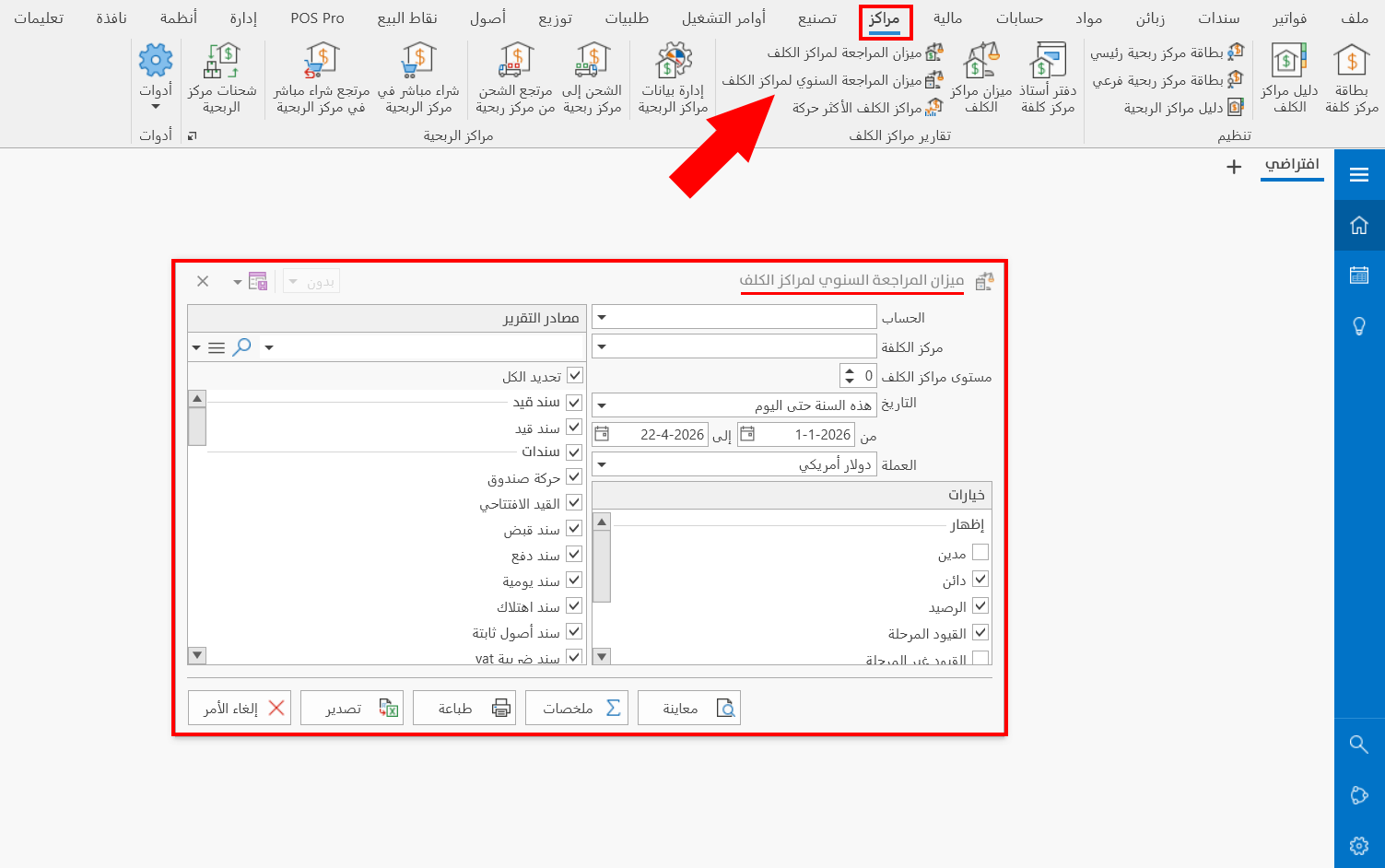Open مرتجع شراء مباشر في مركز الربحية

pos(321,79)
